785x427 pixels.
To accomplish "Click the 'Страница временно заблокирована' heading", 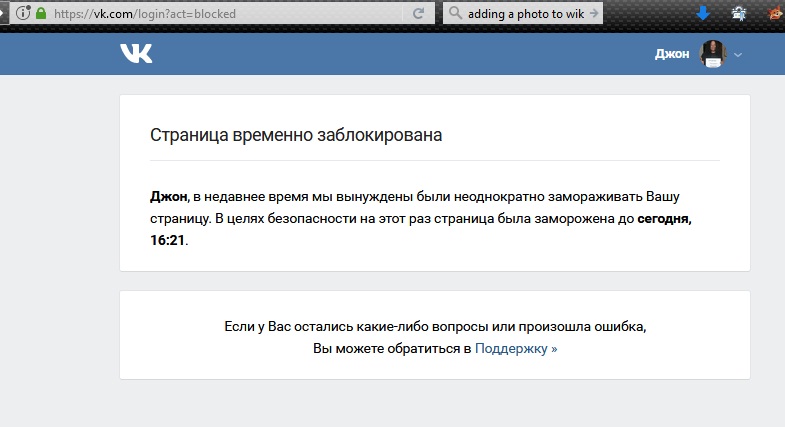I will [296, 135].
